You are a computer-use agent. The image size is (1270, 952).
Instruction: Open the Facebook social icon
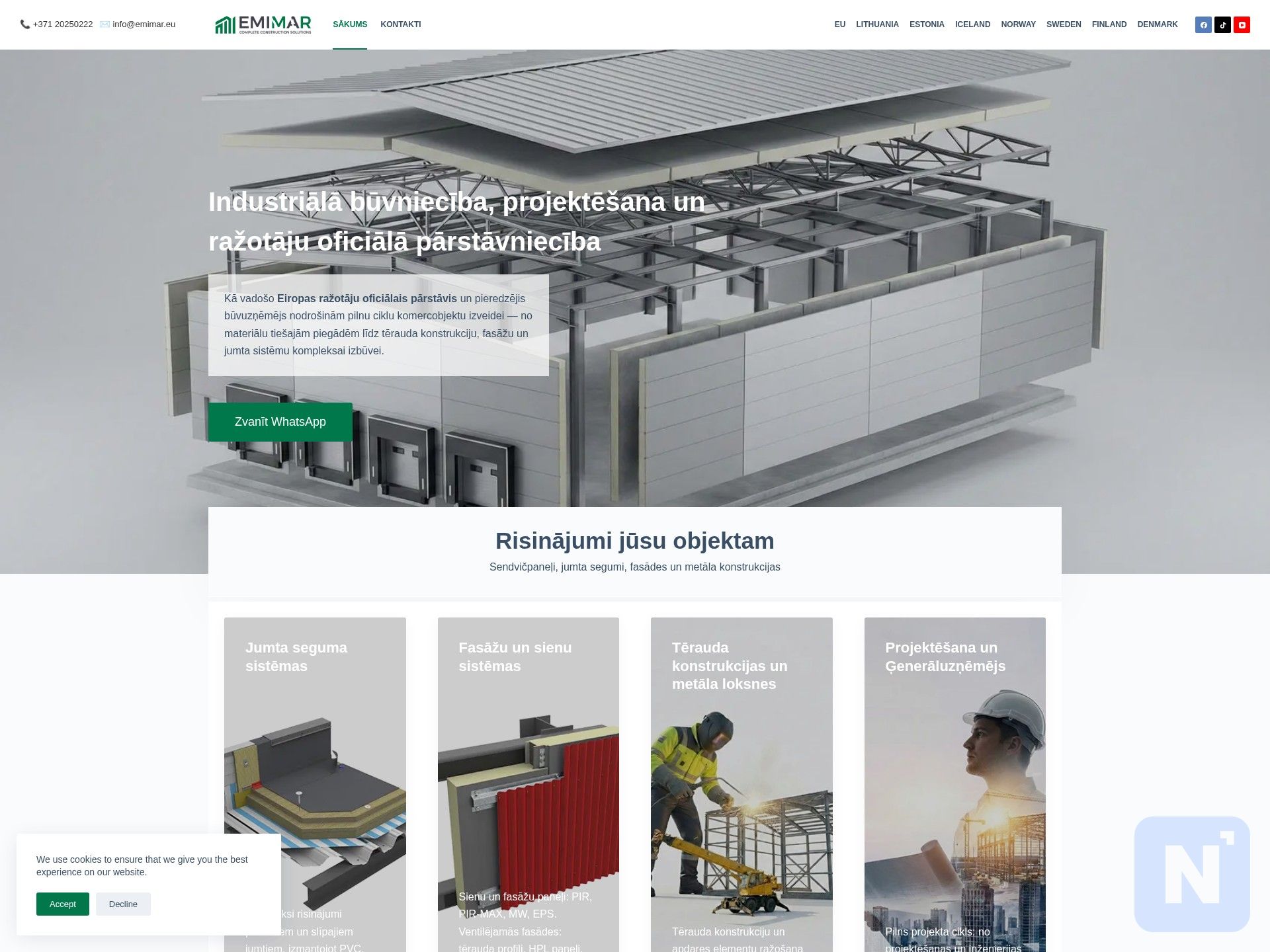coord(1203,25)
